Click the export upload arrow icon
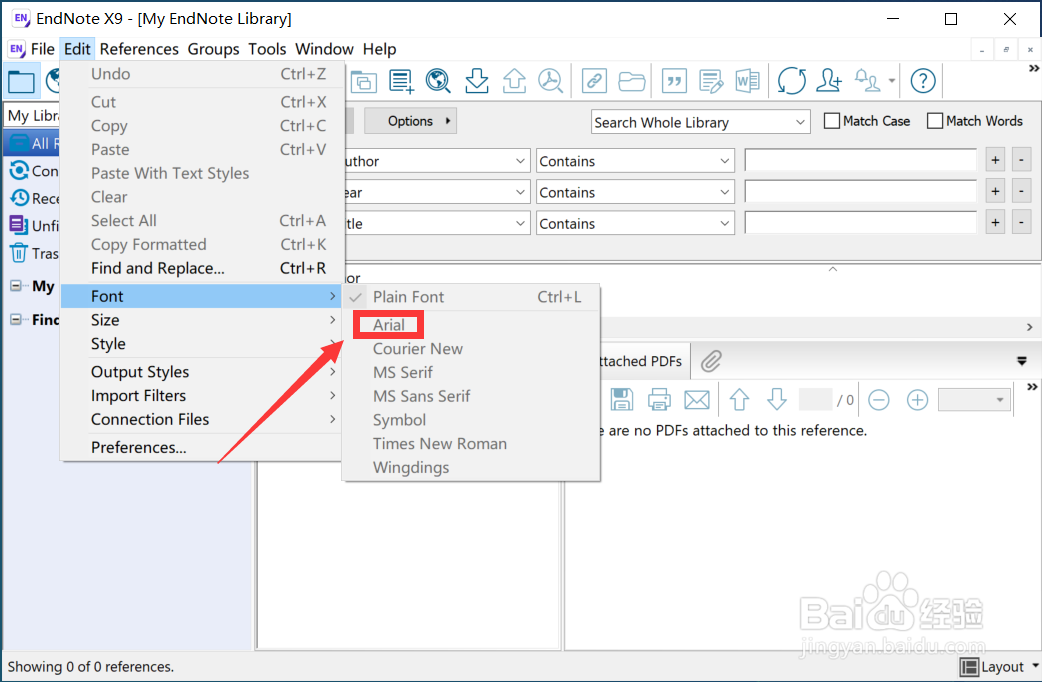1042x682 pixels. (514, 81)
